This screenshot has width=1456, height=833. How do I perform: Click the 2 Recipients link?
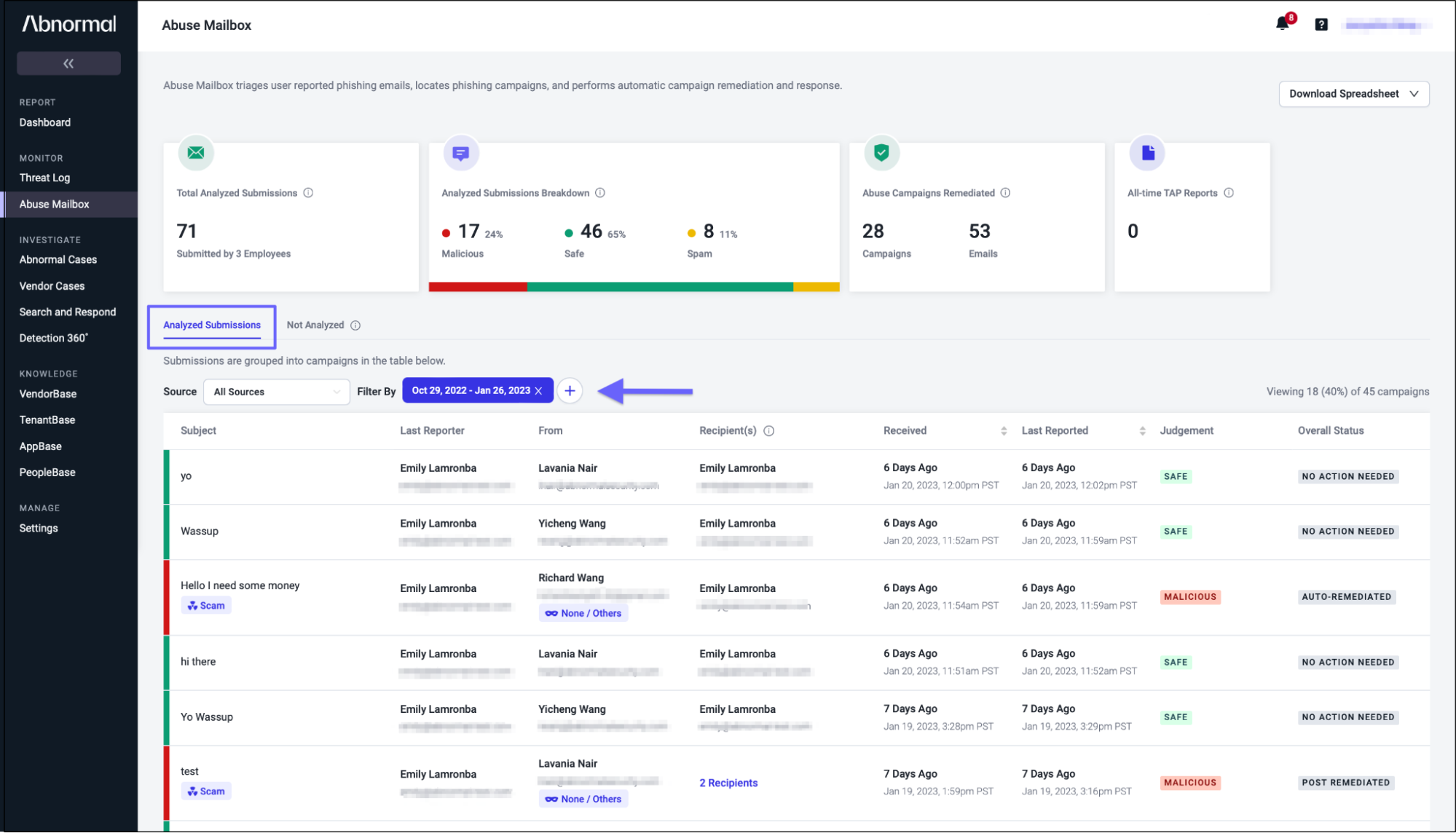(x=728, y=783)
